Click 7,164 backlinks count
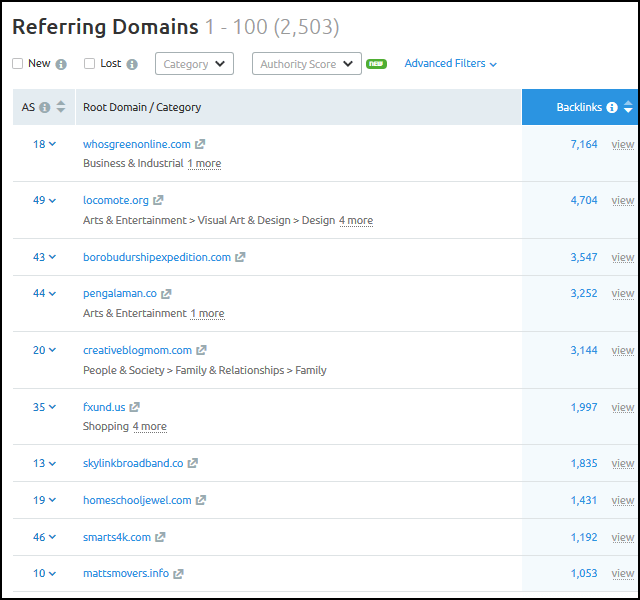The image size is (640, 600). point(584,144)
